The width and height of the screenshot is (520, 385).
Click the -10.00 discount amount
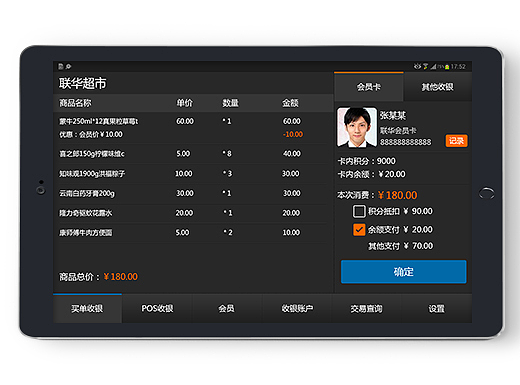tap(293, 134)
